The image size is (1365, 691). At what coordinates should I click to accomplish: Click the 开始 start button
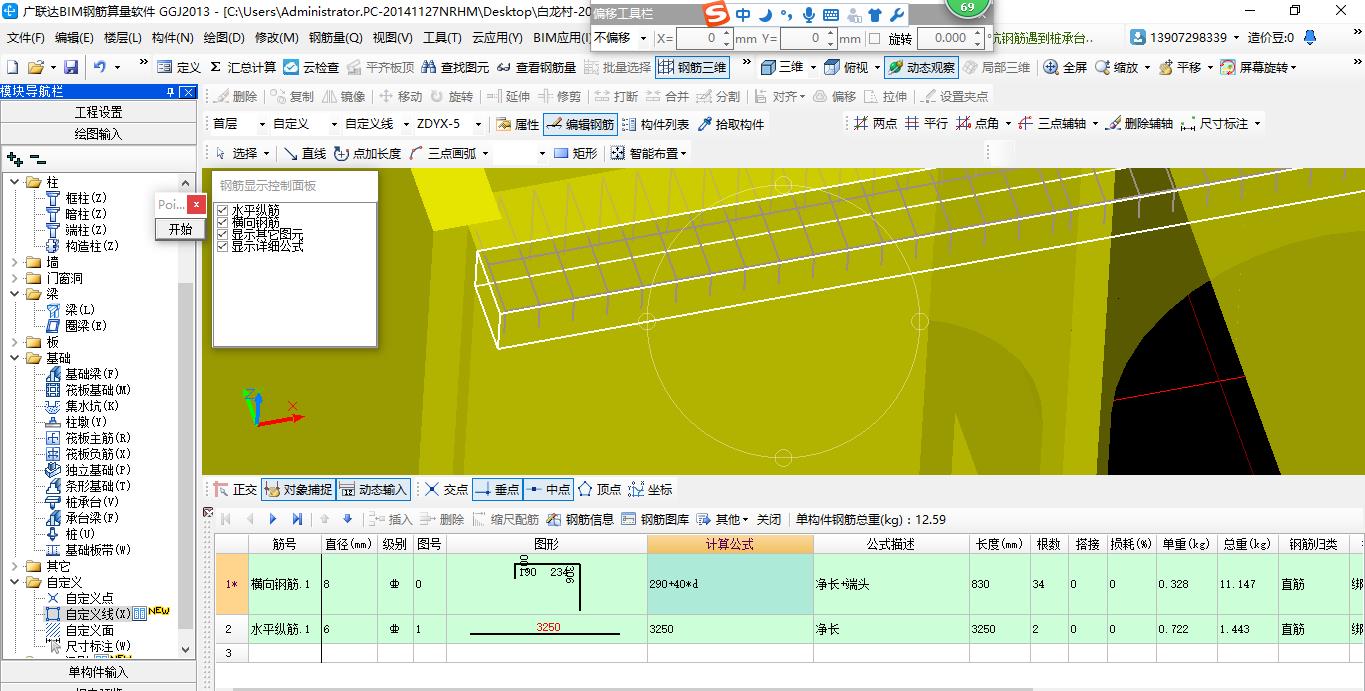(x=181, y=229)
